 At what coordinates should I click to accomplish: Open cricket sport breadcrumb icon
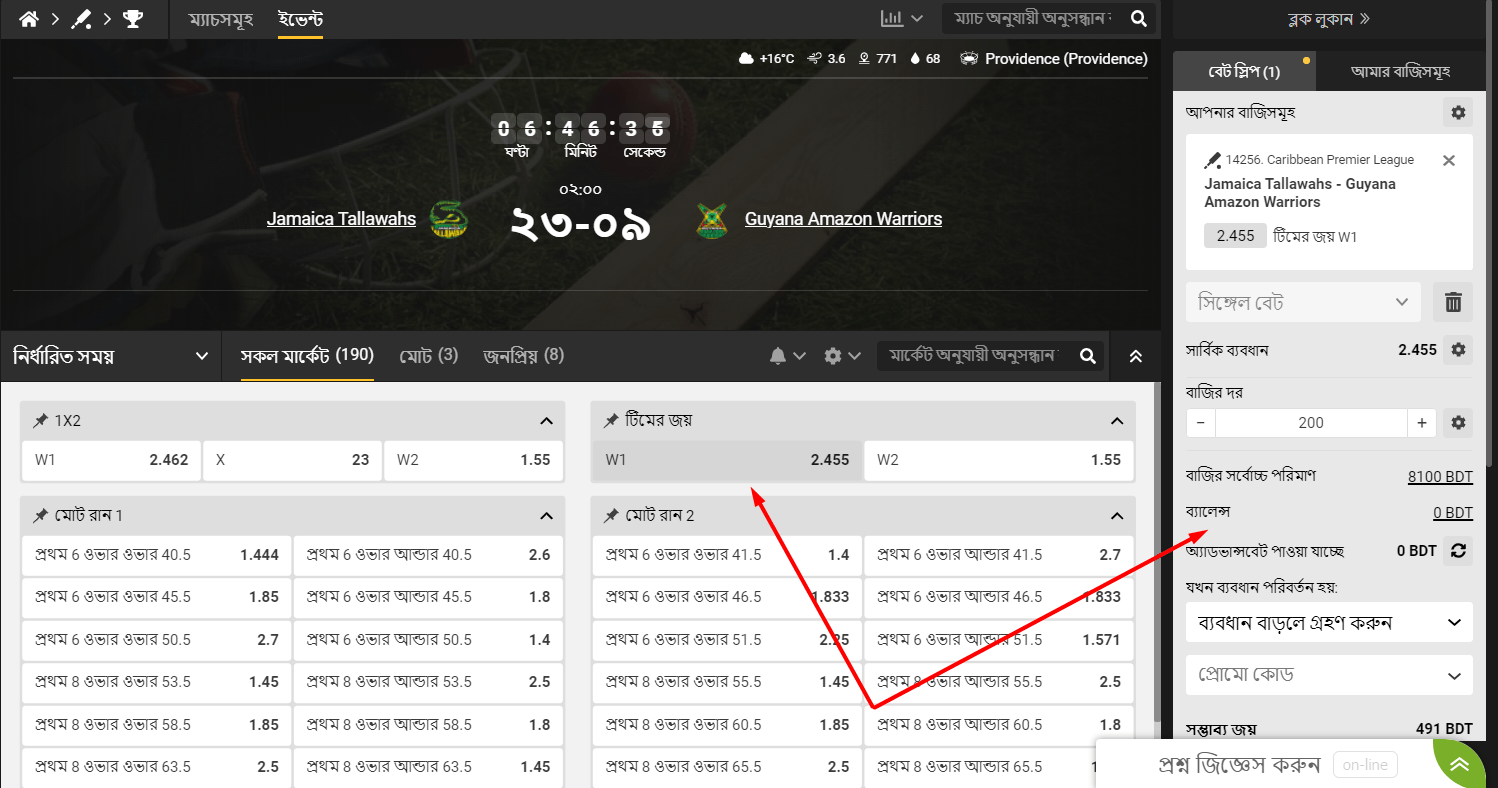point(81,19)
